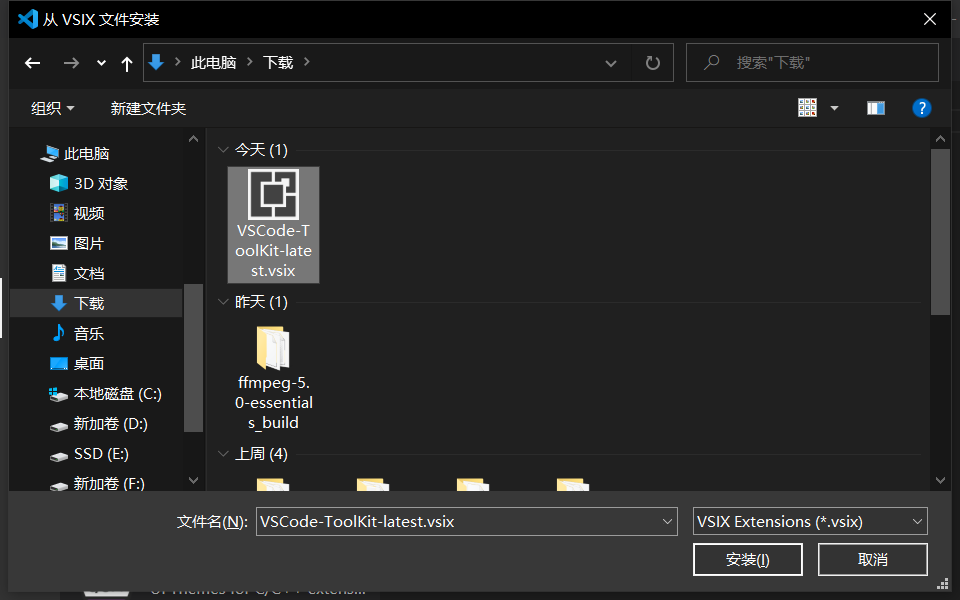
Task: Click the file list scroll up arrow
Action: pyautogui.click(x=940, y=139)
